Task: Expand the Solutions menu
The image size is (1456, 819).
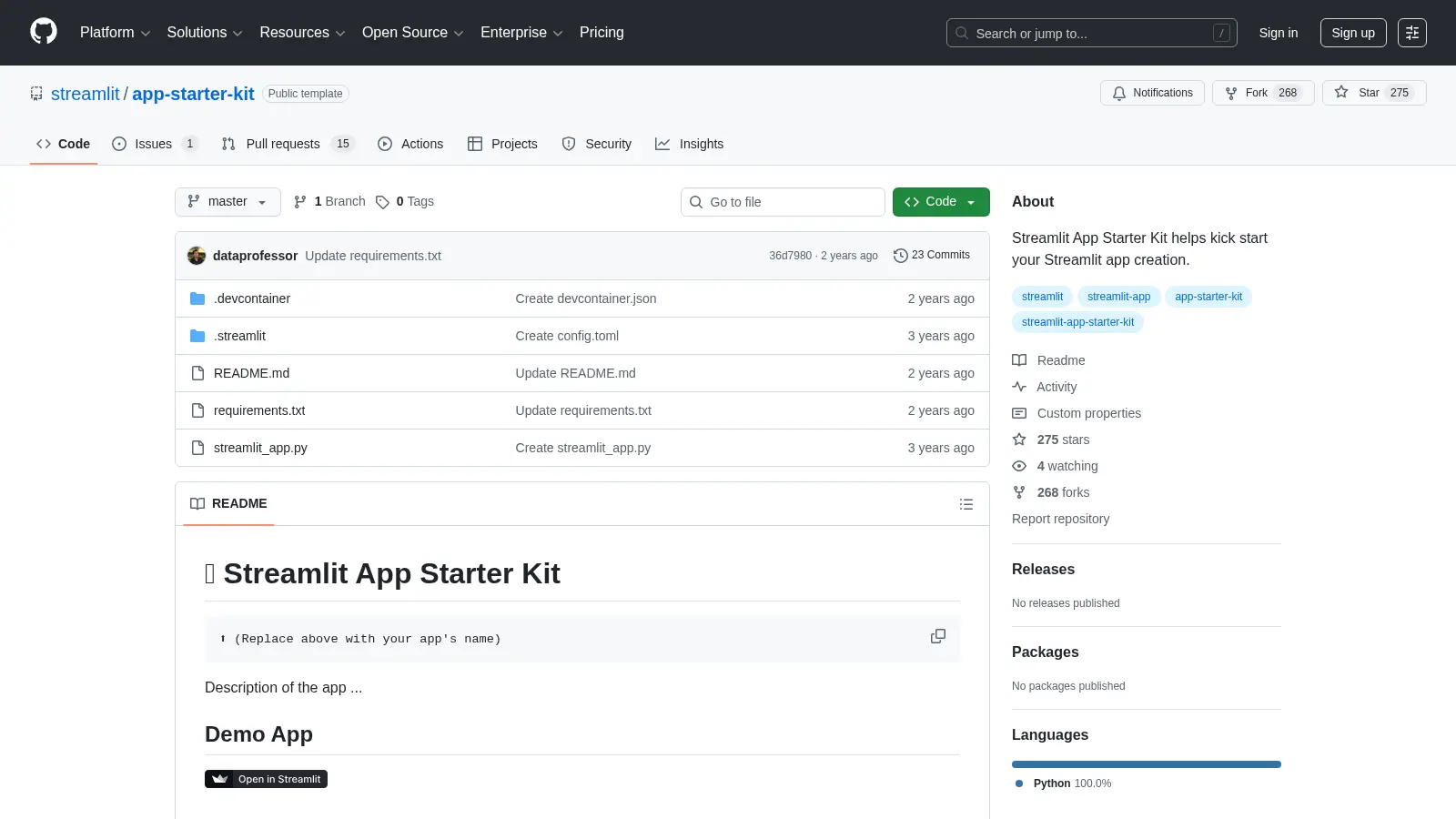Action: (205, 33)
